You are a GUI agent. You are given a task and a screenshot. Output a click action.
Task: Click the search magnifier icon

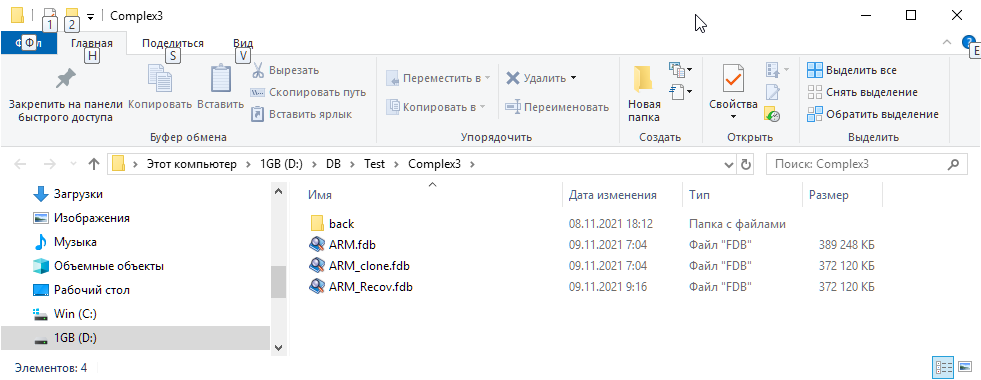click(x=953, y=165)
